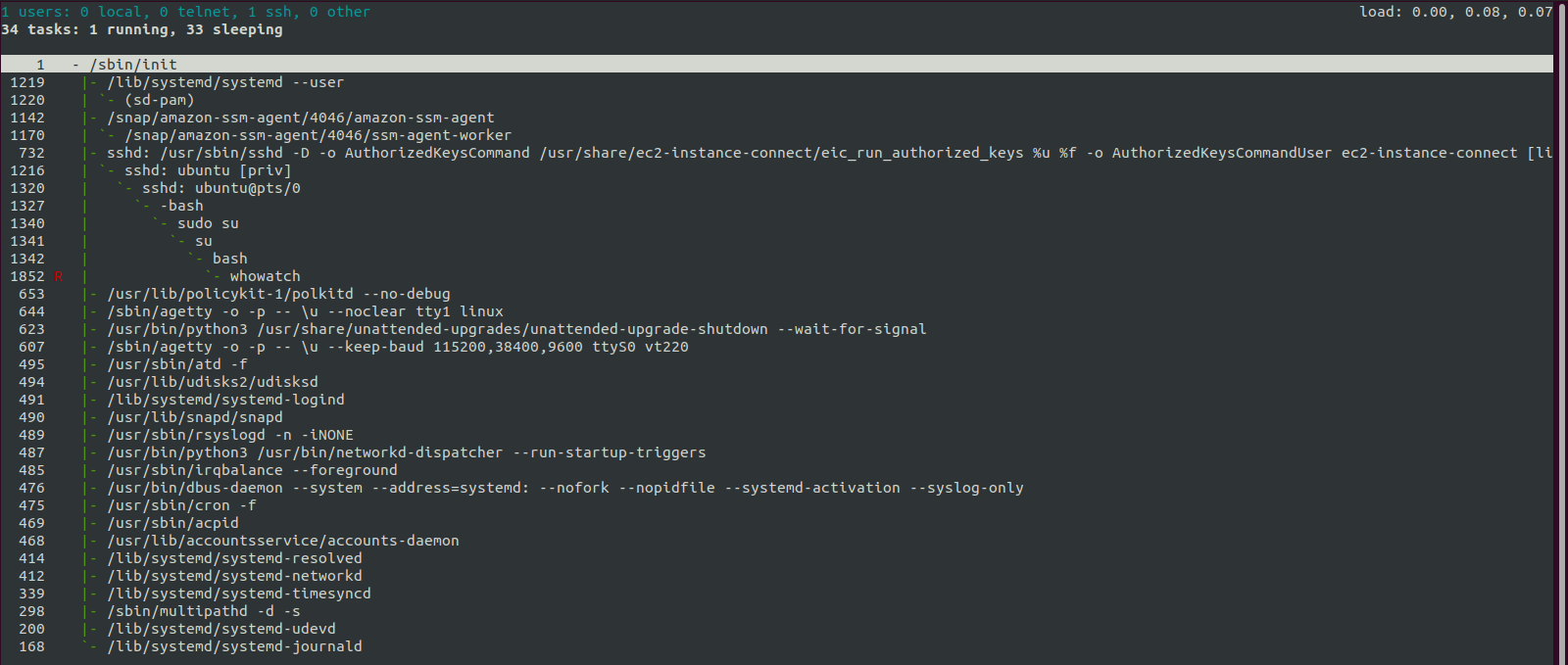The height and width of the screenshot is (665, 1568).
Task: Select the networkd-dispatcher process row
Action: [407, 452]
